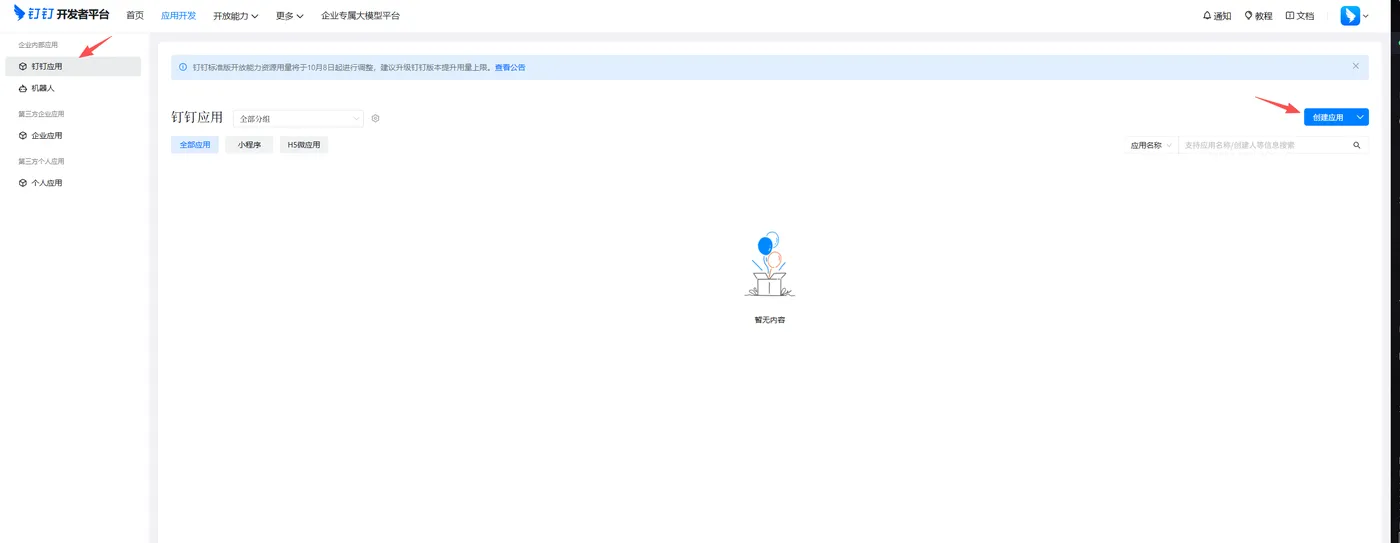Click the 企业内部应用 section label
The width and height of the screenshot is (1400, 543).
pos(38,45)
